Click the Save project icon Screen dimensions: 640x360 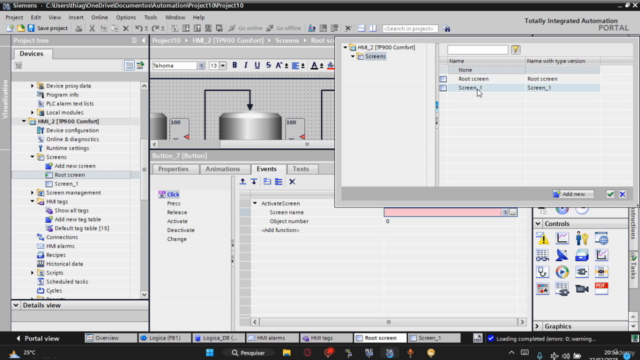pyautogui.click(x=31, y=28)
